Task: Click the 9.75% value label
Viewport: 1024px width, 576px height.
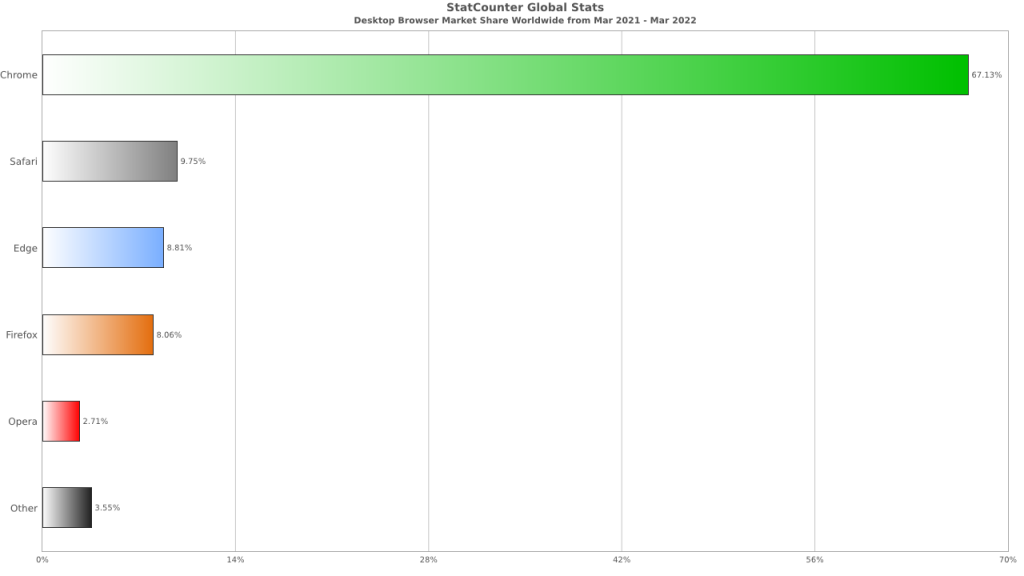Action: 193,161
